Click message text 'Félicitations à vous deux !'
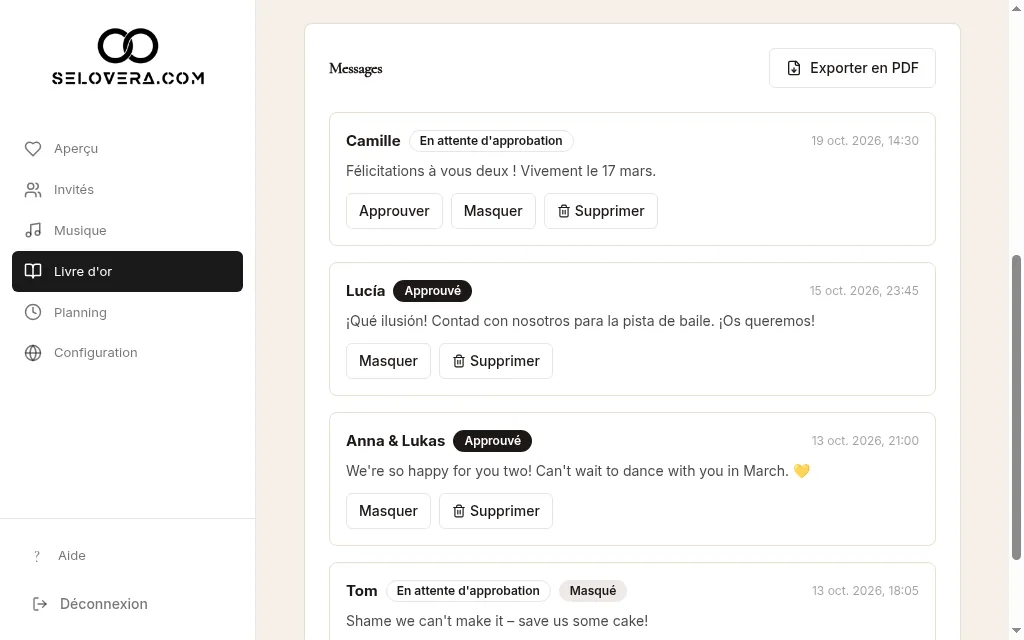The height and width of the screenshot is (640, 1024). point(432,171)
